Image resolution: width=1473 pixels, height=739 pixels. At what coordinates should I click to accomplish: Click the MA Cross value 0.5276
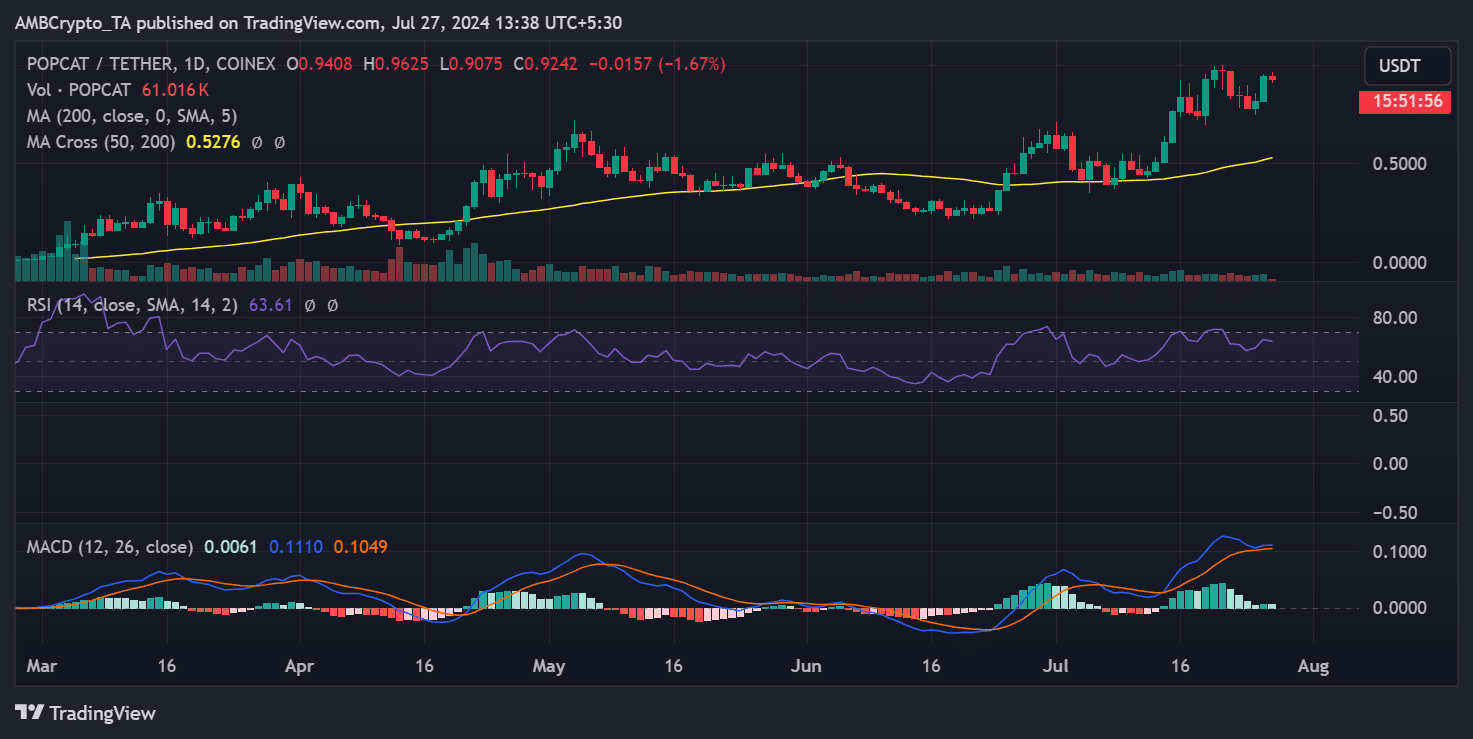tap(213, 142)
